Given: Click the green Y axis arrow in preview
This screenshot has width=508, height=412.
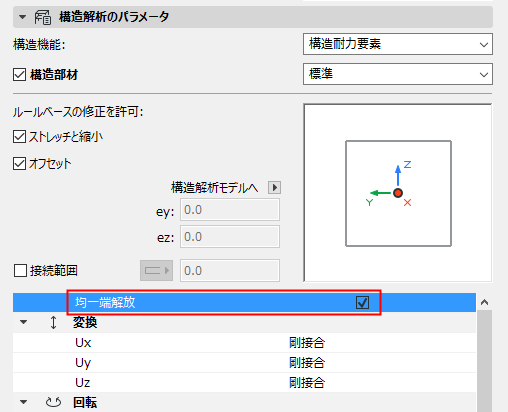Looking at the screenshot, I should pos(381,193).
